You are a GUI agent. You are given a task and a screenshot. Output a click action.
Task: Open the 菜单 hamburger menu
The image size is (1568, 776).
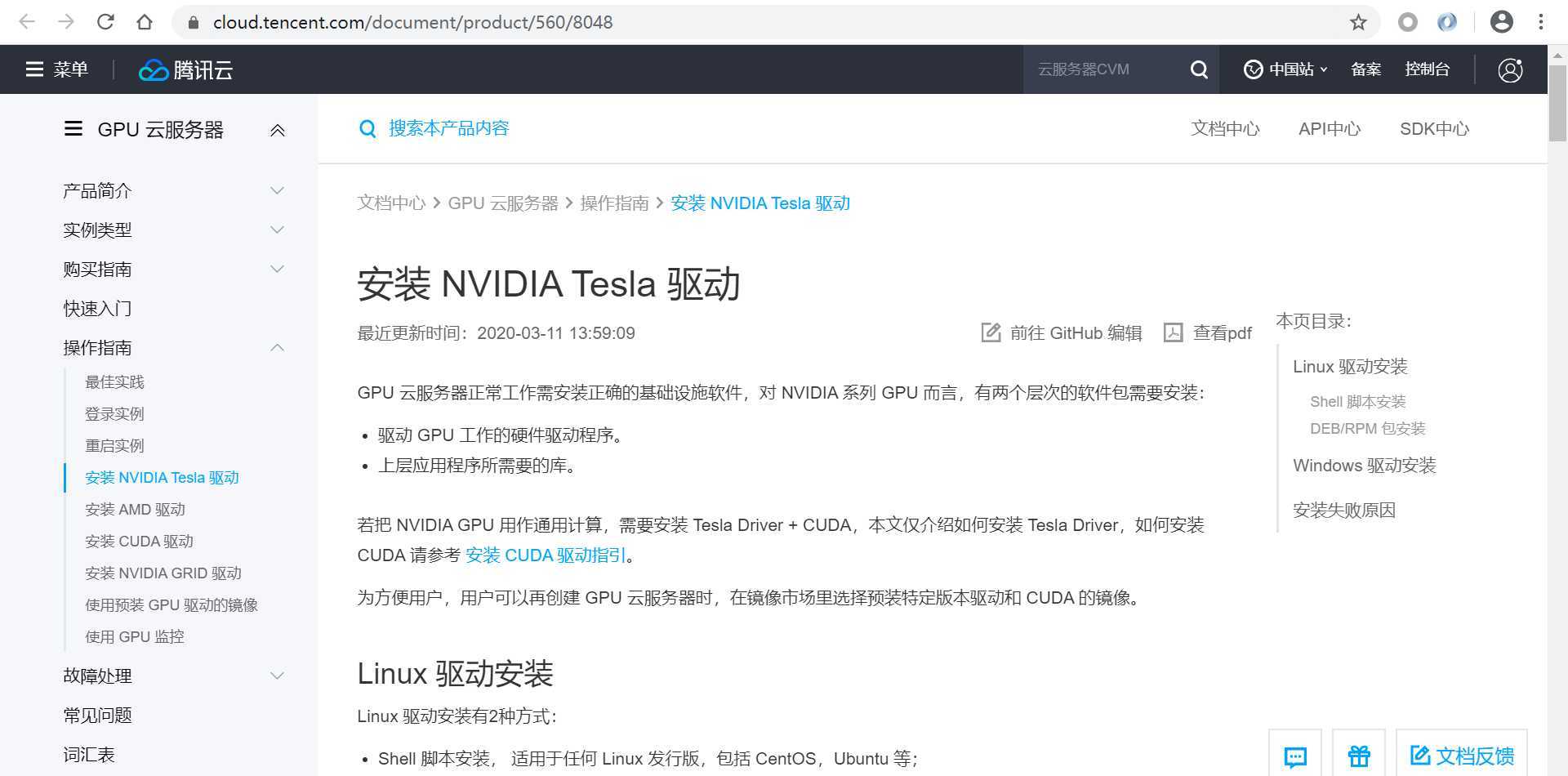click(56, 69)
